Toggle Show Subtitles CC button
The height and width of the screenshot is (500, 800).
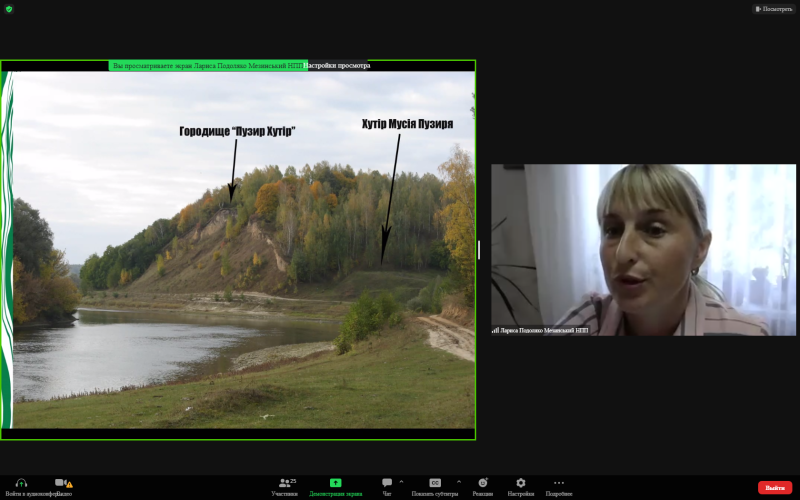point(435,483)
